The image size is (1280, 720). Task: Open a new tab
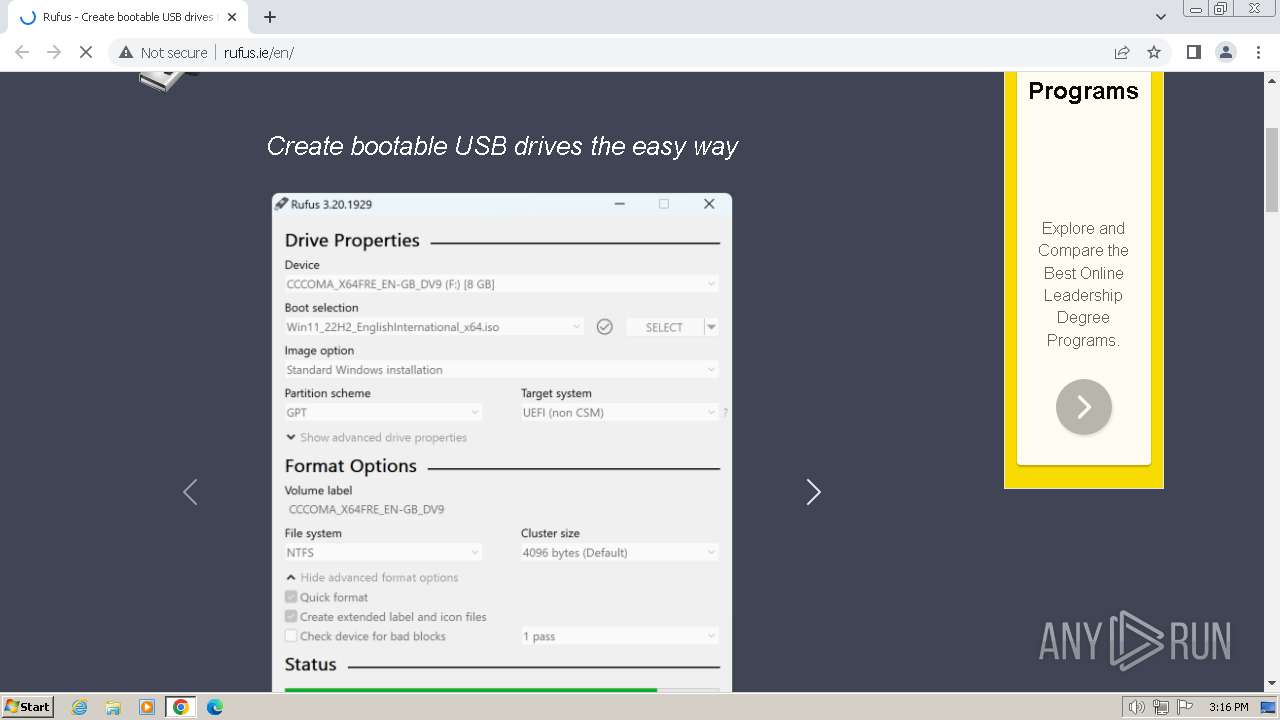point(270,17)
